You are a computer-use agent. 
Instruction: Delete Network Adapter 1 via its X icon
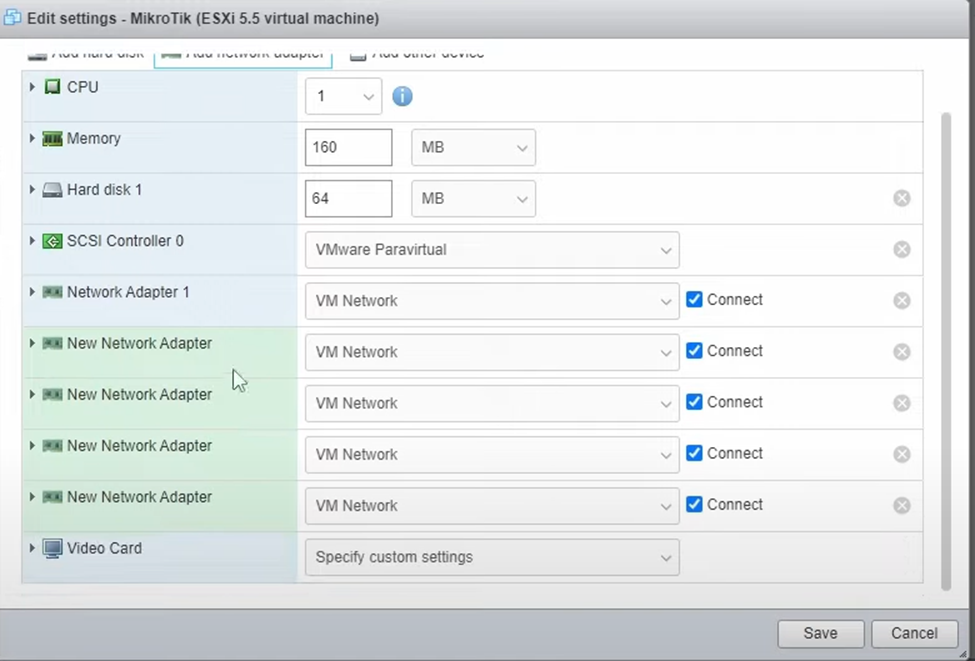(x=901, y=301)
